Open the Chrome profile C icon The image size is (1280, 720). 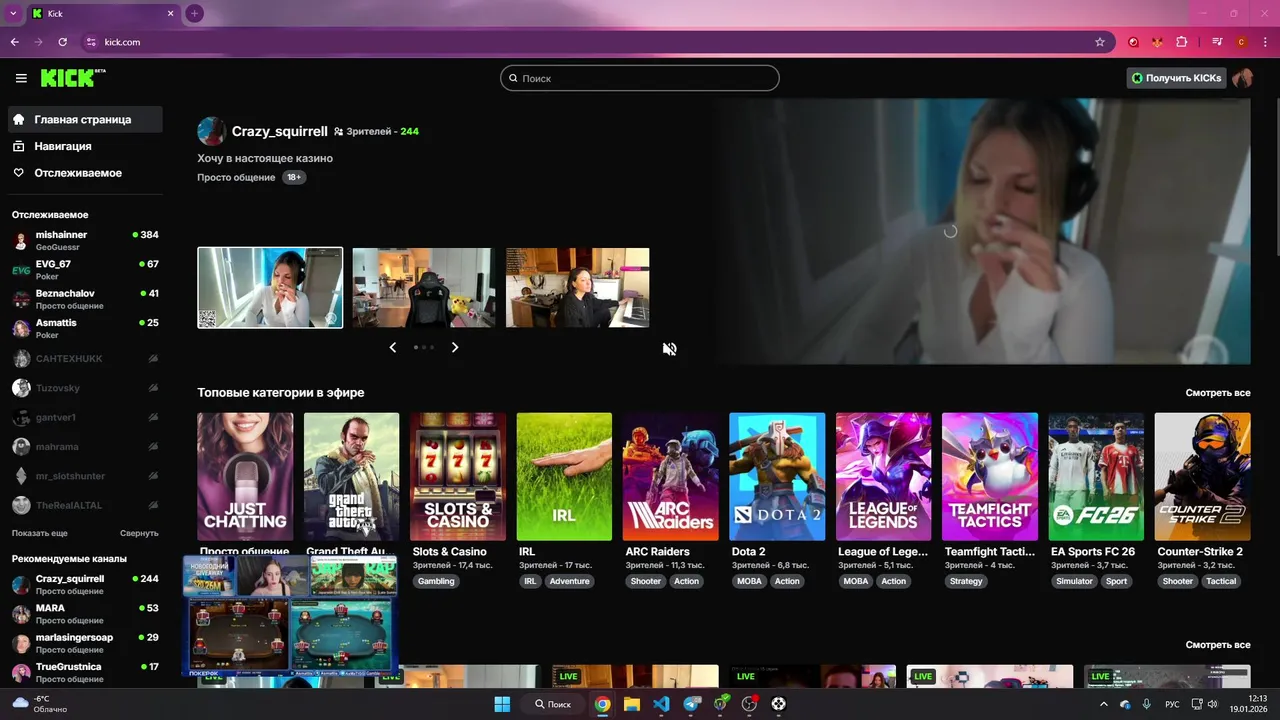pos(1241,42)
